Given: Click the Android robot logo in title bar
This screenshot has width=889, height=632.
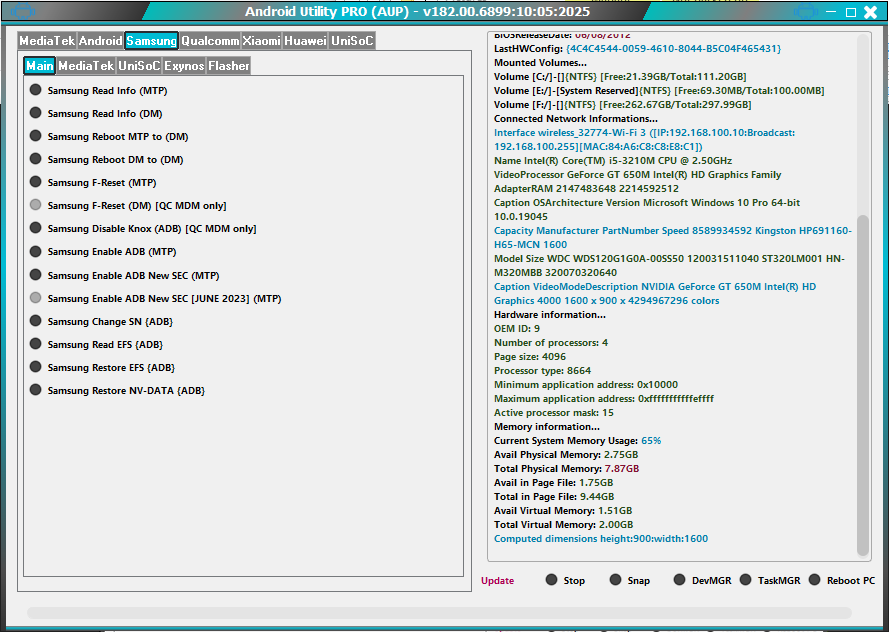Looking at the screenshot, I should click(23, 11).
